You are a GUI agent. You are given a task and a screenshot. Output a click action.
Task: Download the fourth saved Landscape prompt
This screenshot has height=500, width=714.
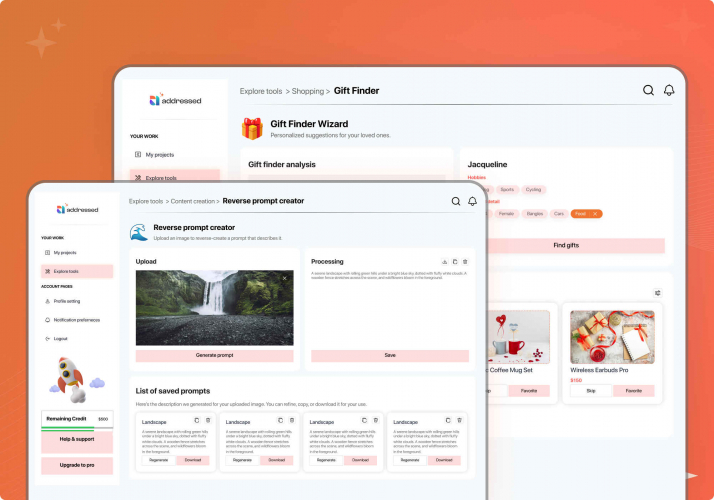tap(444, 460)
